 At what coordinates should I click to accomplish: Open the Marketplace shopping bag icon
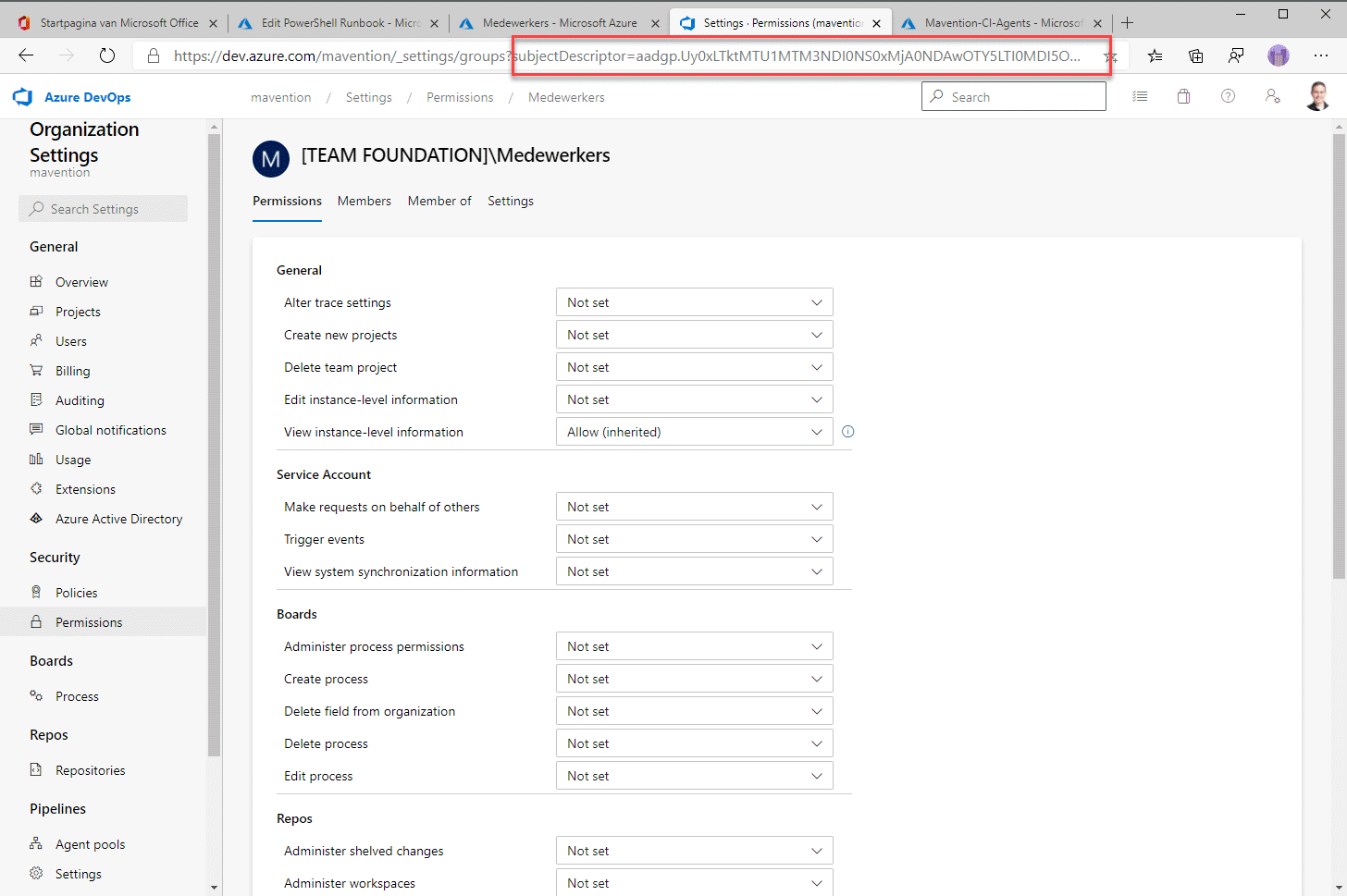point(1183,96)
